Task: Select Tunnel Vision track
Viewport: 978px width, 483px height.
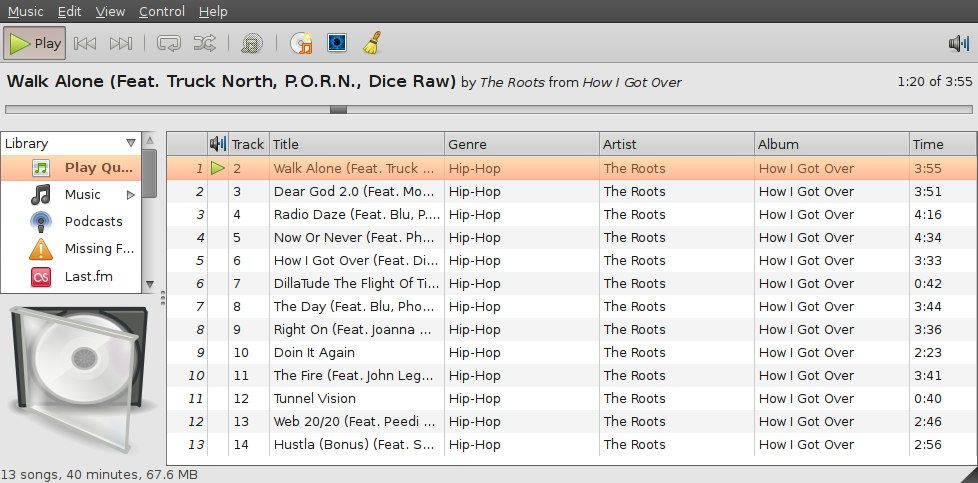Action: (571, 399)
